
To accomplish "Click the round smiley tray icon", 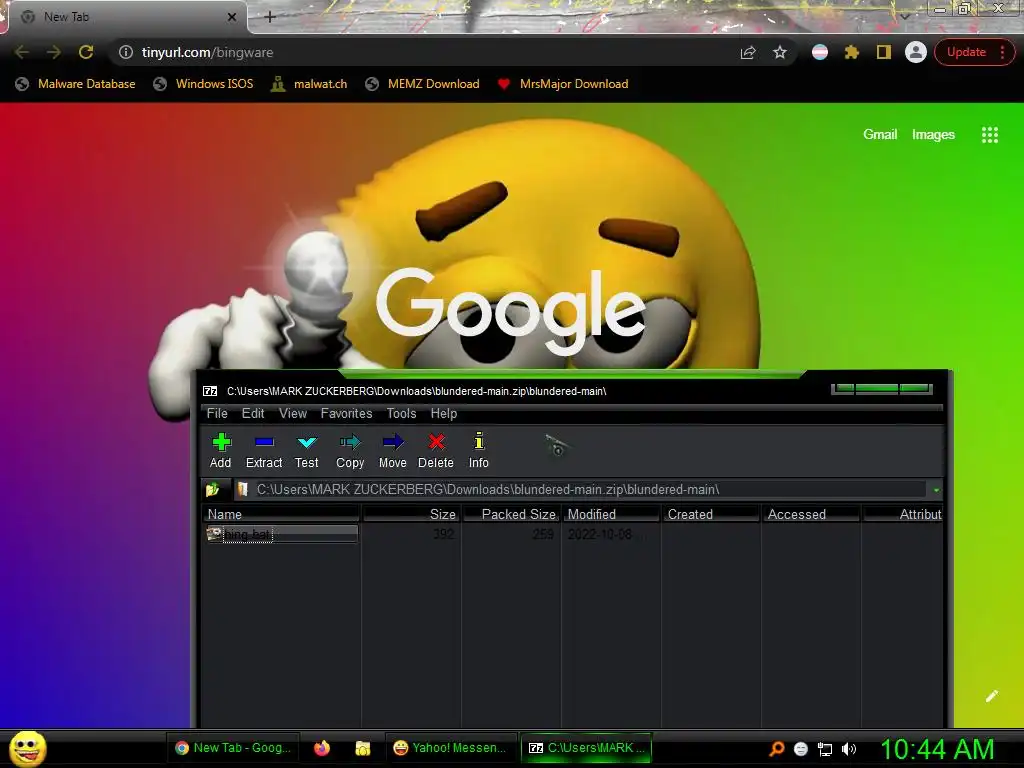I will 801,749.
